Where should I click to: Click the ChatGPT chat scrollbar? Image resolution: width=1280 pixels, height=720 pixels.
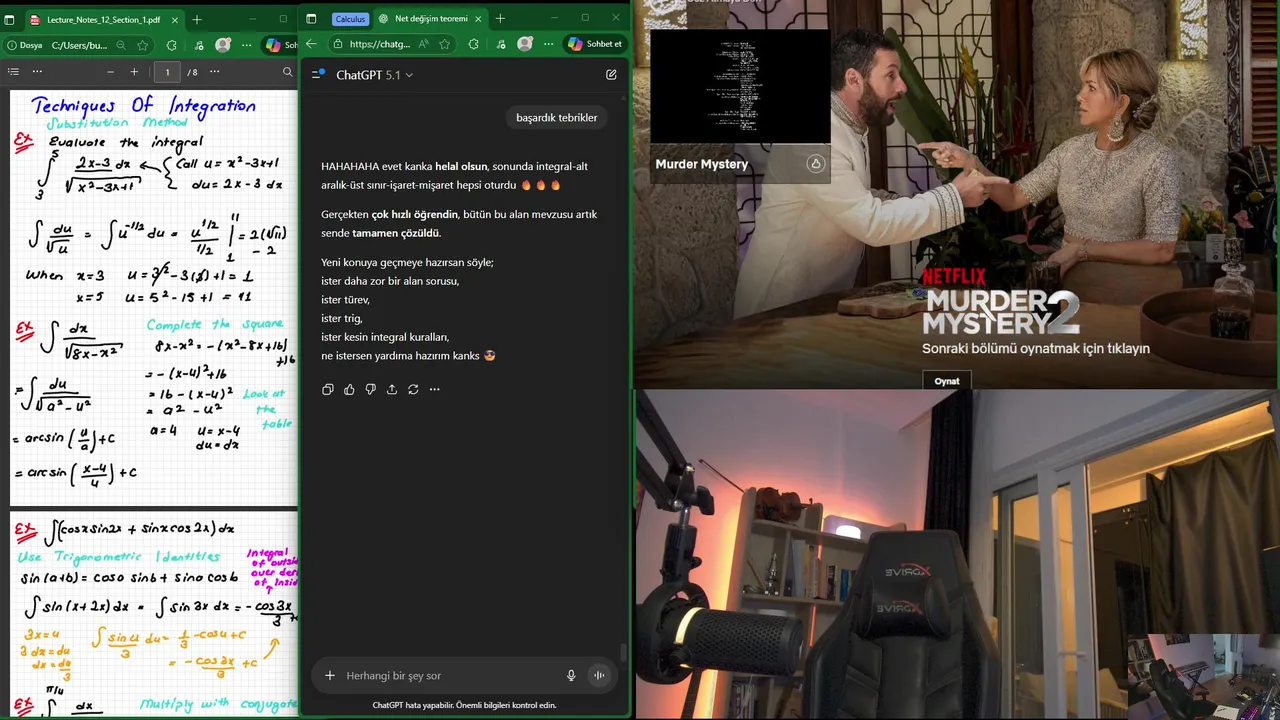(623, 652)
